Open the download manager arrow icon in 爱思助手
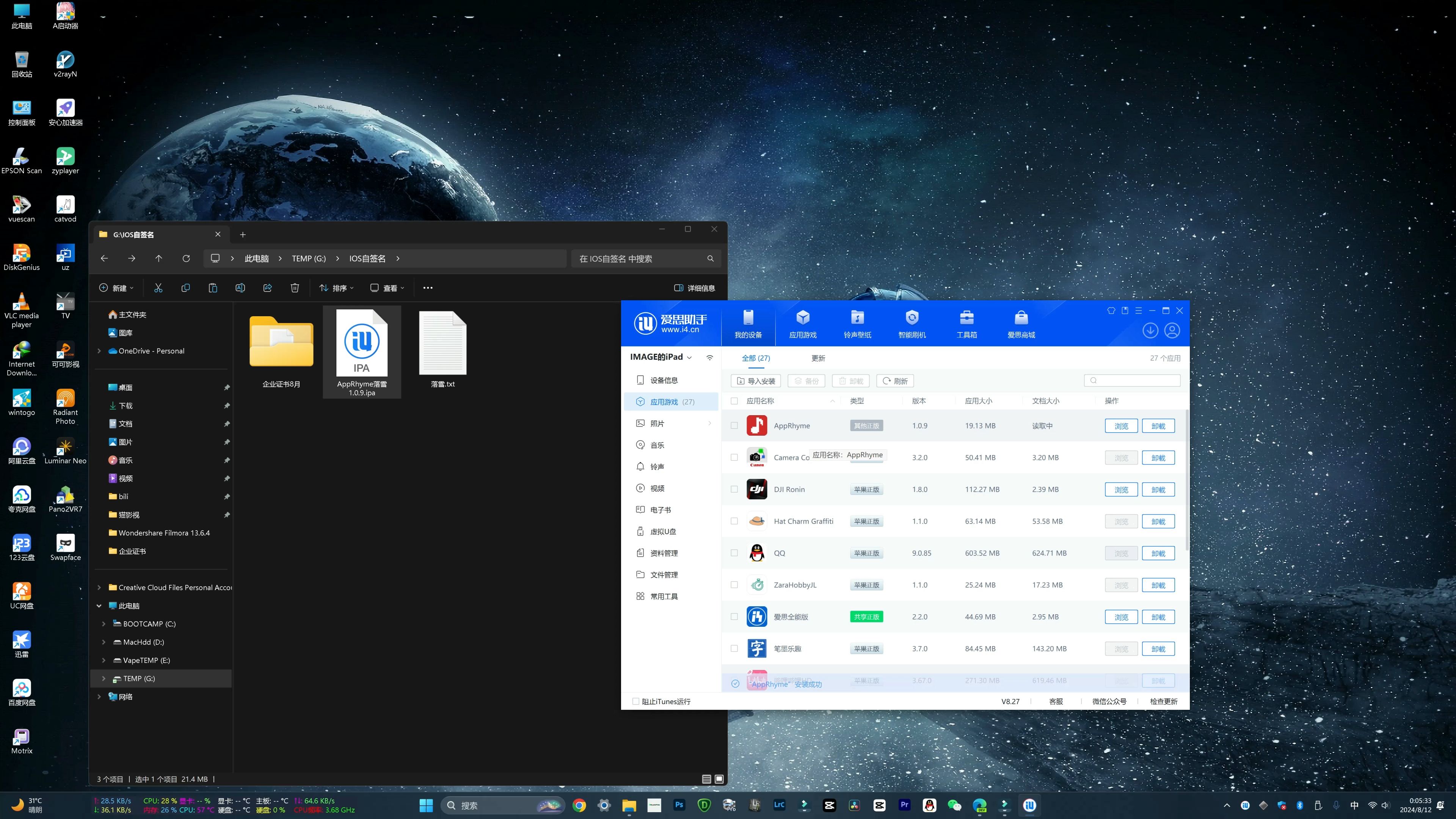The image size is (1456, 819). (x=1150, y=331)
